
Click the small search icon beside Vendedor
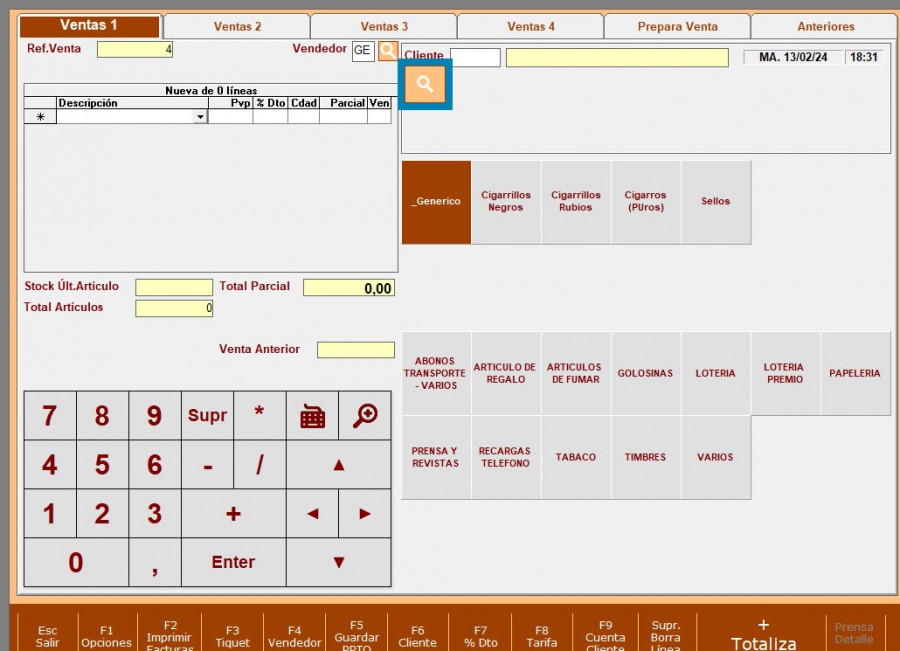pyautogui.click(x=387, y=50)
